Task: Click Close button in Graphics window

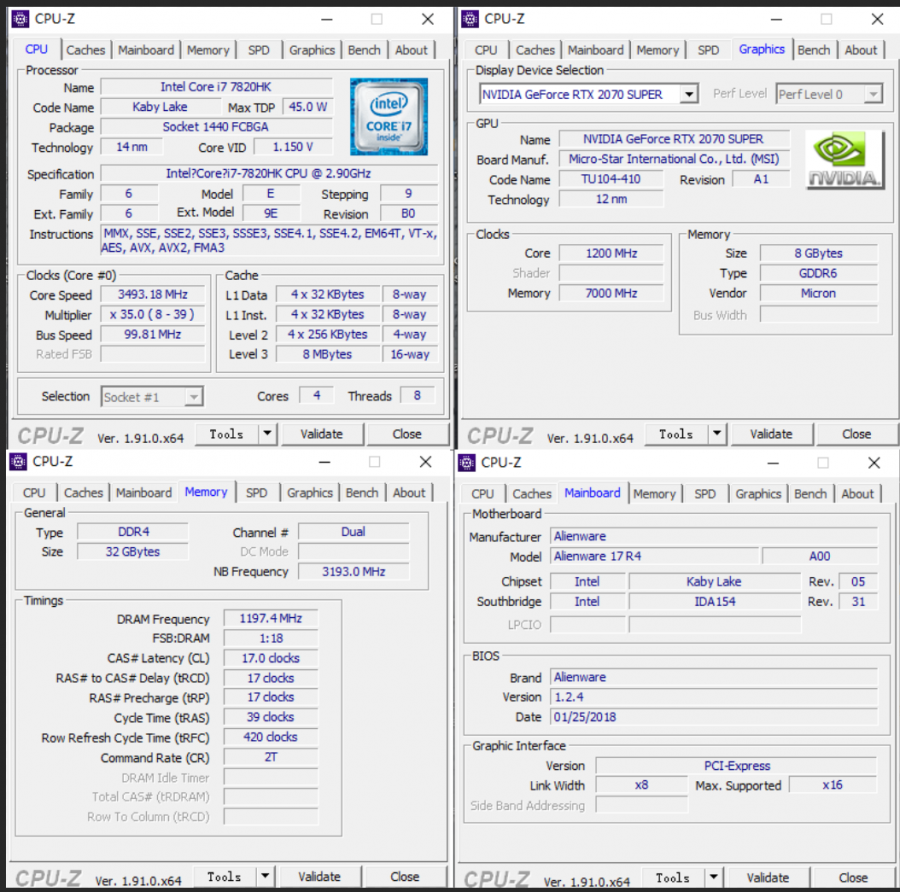Action: point(856,434)
